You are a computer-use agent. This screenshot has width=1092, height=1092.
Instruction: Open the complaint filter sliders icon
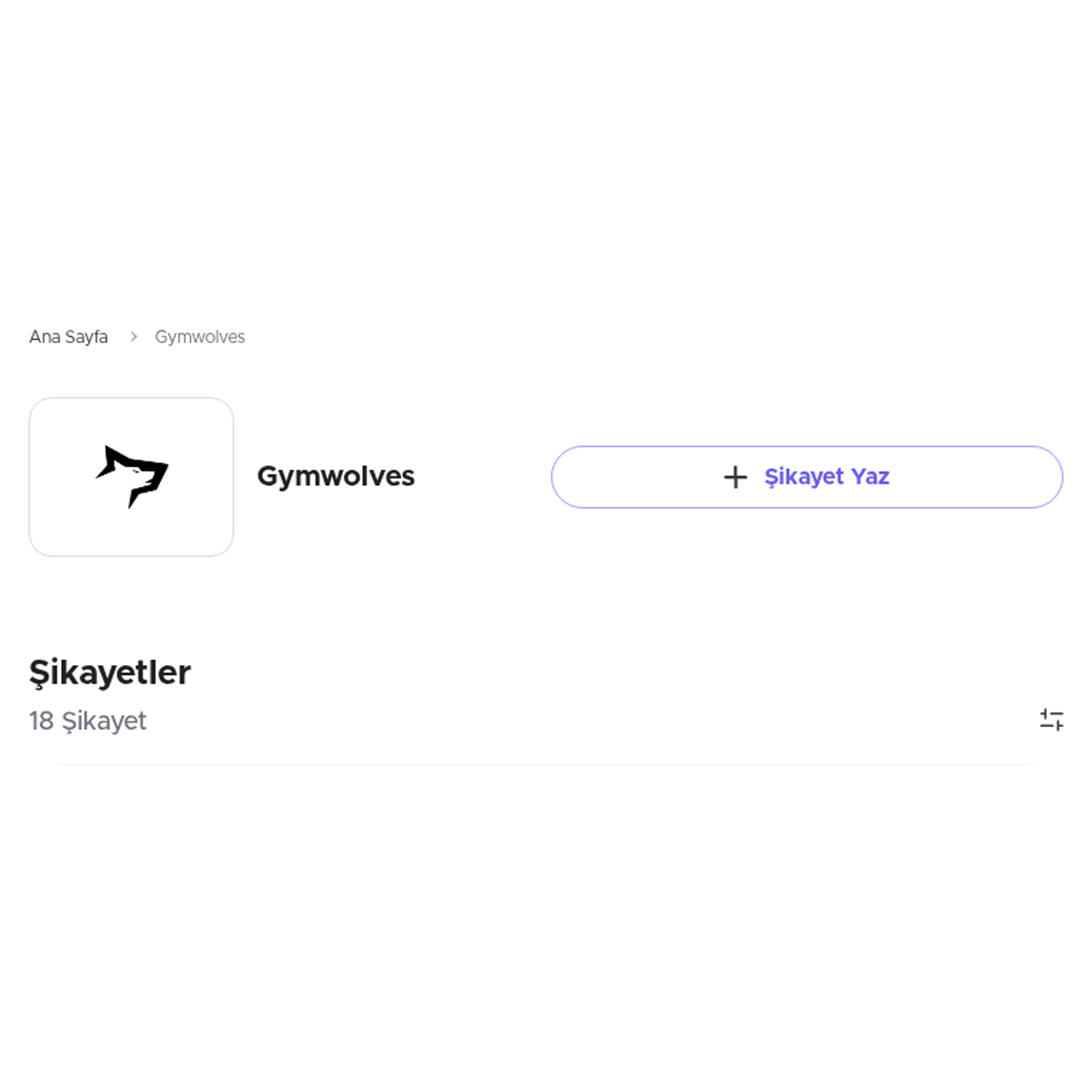click(1051, 720)
